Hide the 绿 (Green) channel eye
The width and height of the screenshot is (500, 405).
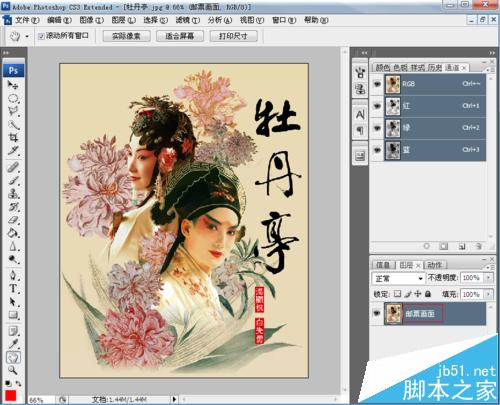377,128
